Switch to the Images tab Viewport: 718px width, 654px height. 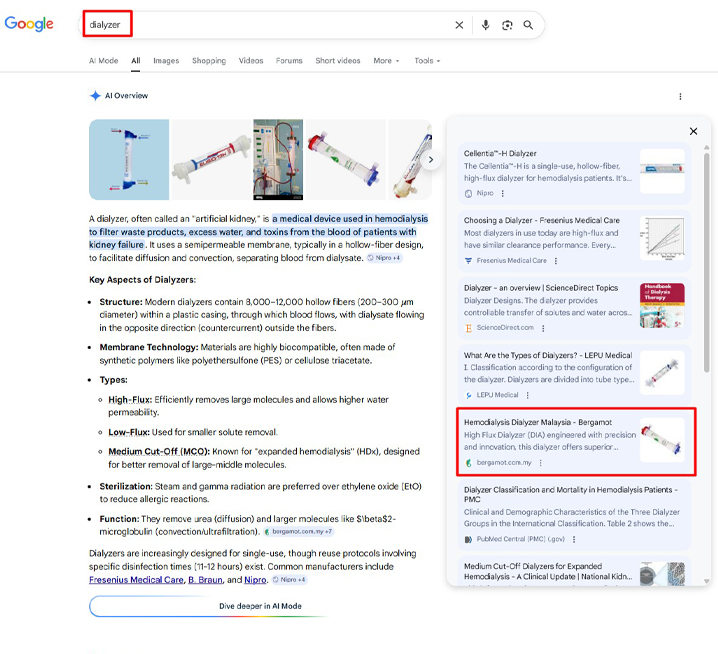[166, 60]
